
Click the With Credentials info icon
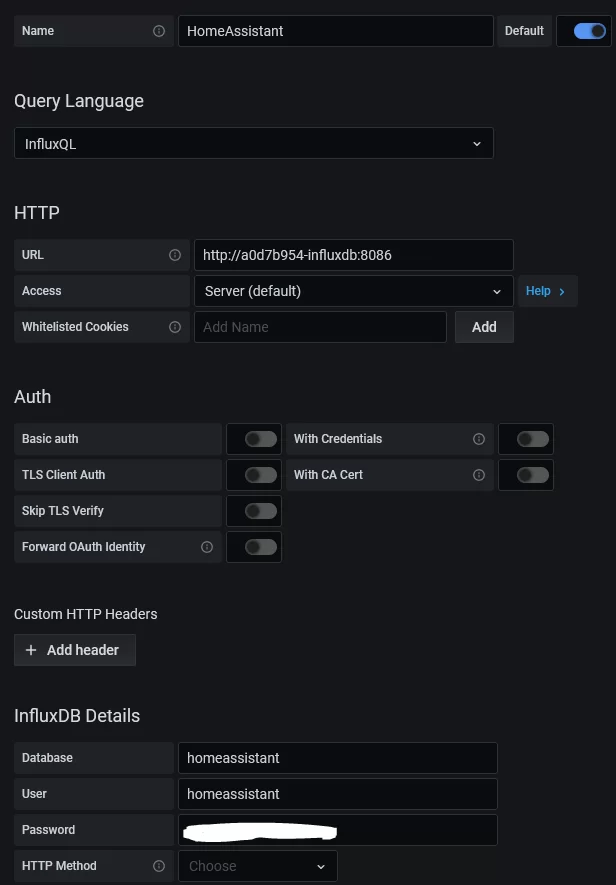tap(479, 438)
